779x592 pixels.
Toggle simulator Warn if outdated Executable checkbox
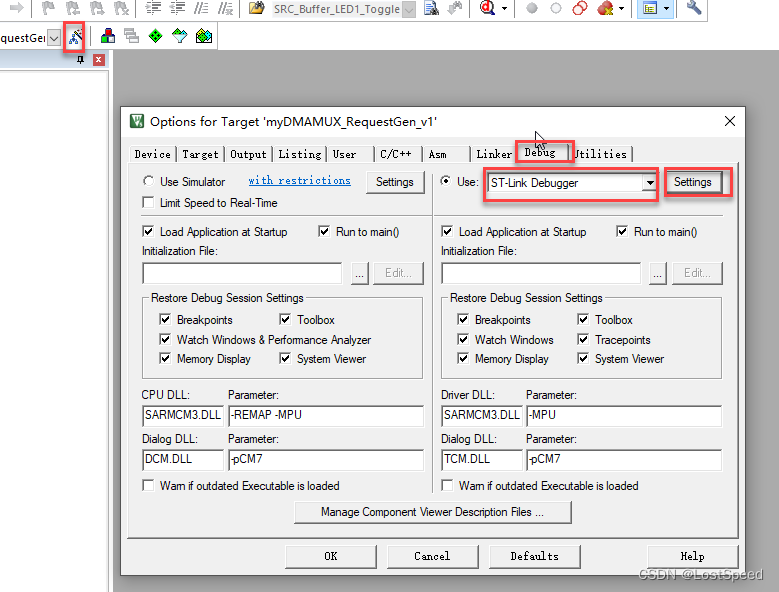click(148, 485)
